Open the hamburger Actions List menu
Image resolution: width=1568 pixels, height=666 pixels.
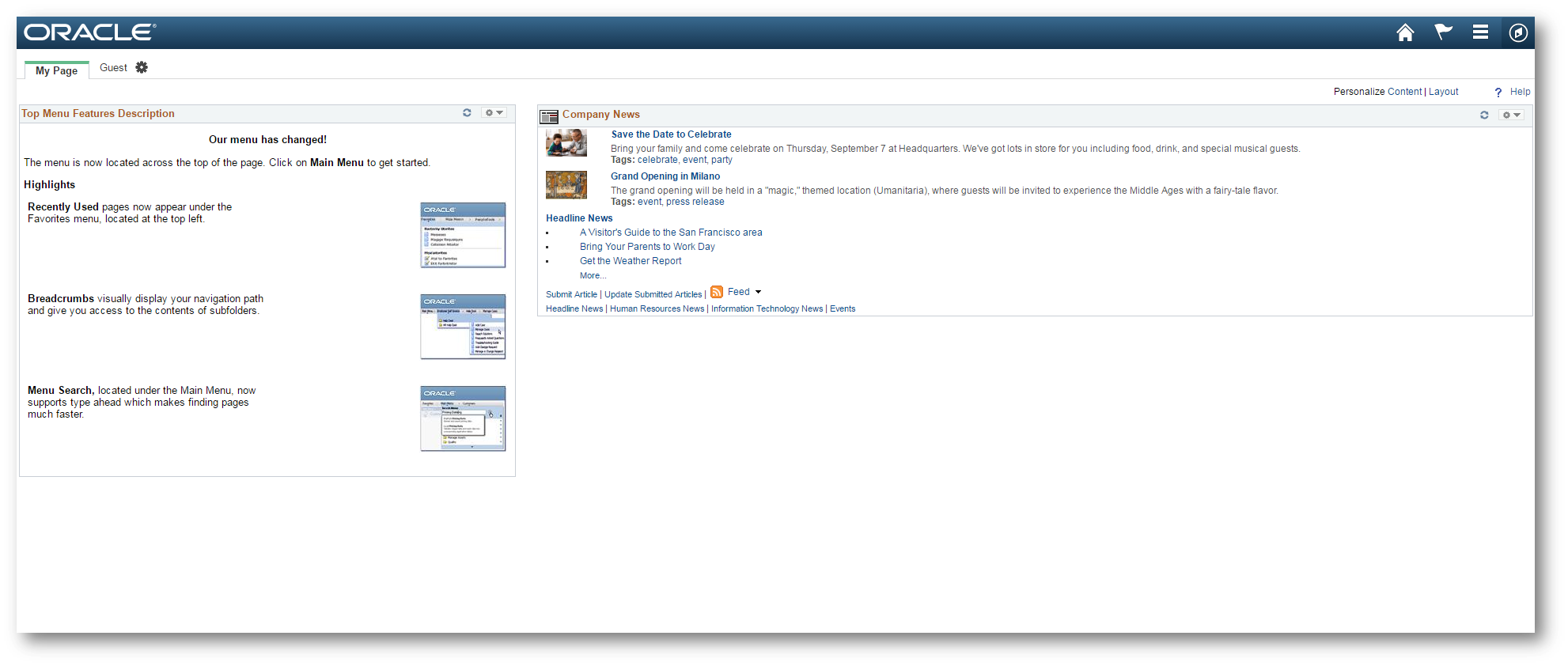pyautogui.click(x=1480, y=32)
